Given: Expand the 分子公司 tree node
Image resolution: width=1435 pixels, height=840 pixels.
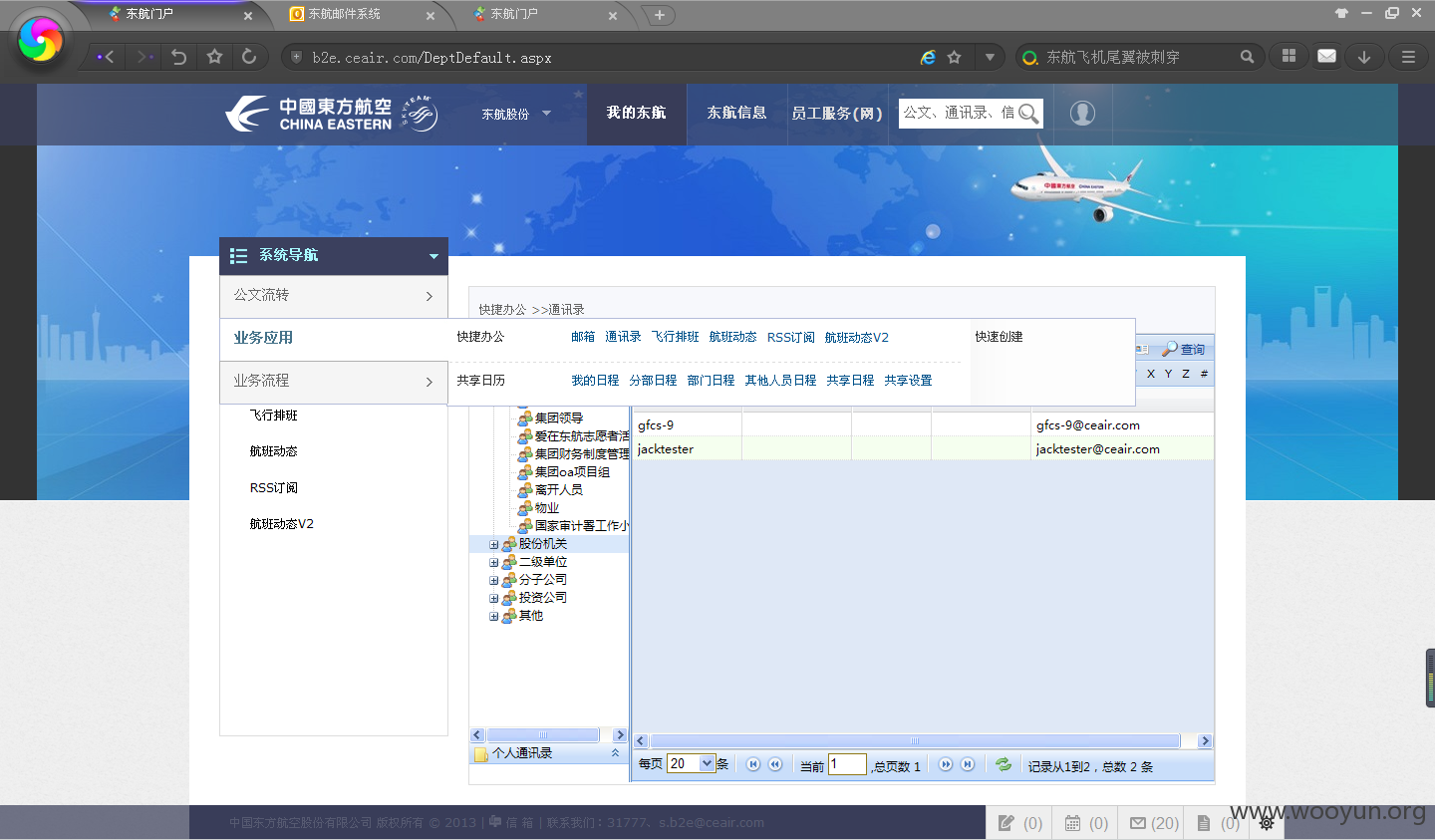Looking at the screenshot, I should [493, 581].
